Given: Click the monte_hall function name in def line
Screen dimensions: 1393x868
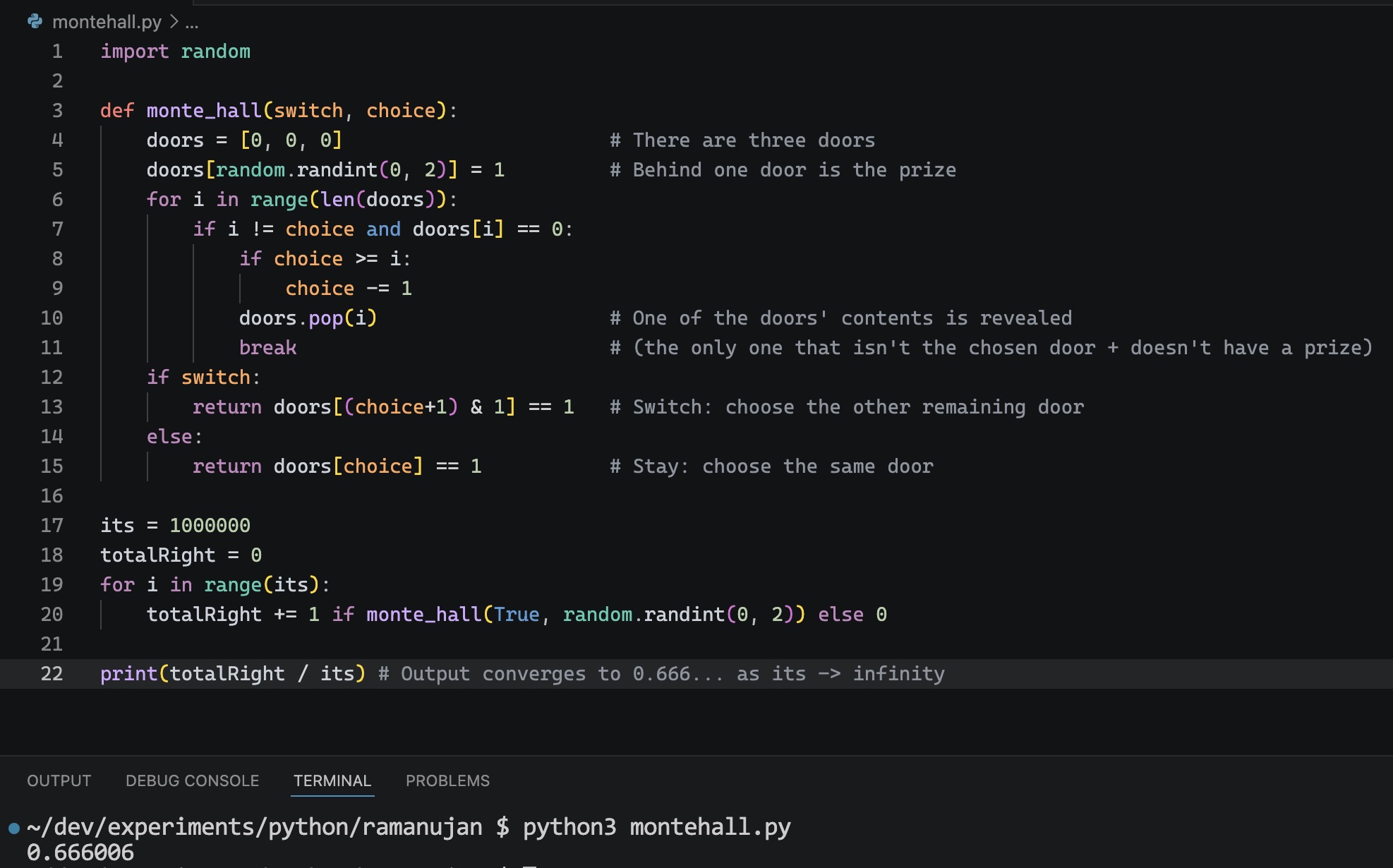Looking at the screenshot, I should point(204,111).
